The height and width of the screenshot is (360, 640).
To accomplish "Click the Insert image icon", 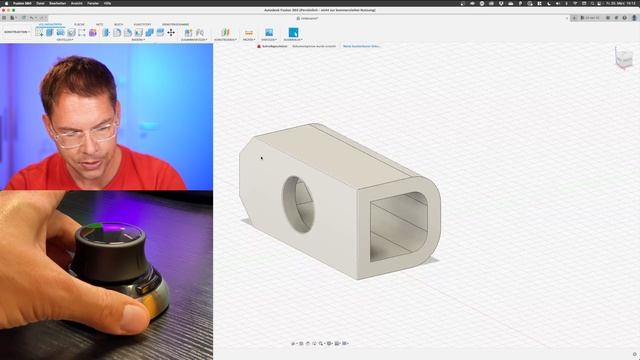I will [269, 32].
